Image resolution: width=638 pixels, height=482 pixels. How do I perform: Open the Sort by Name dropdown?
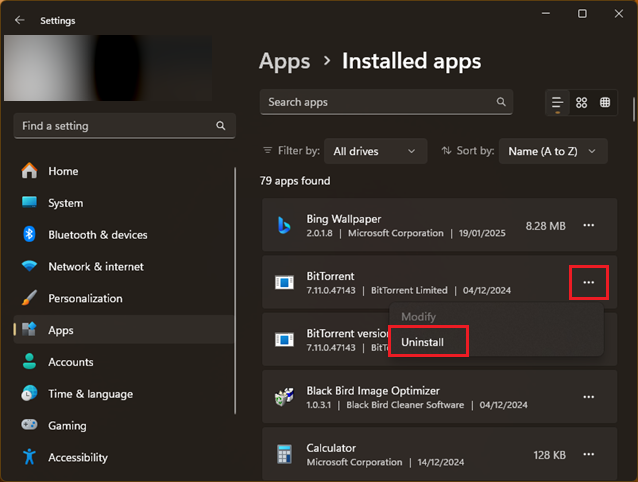[x=553, y=151]
